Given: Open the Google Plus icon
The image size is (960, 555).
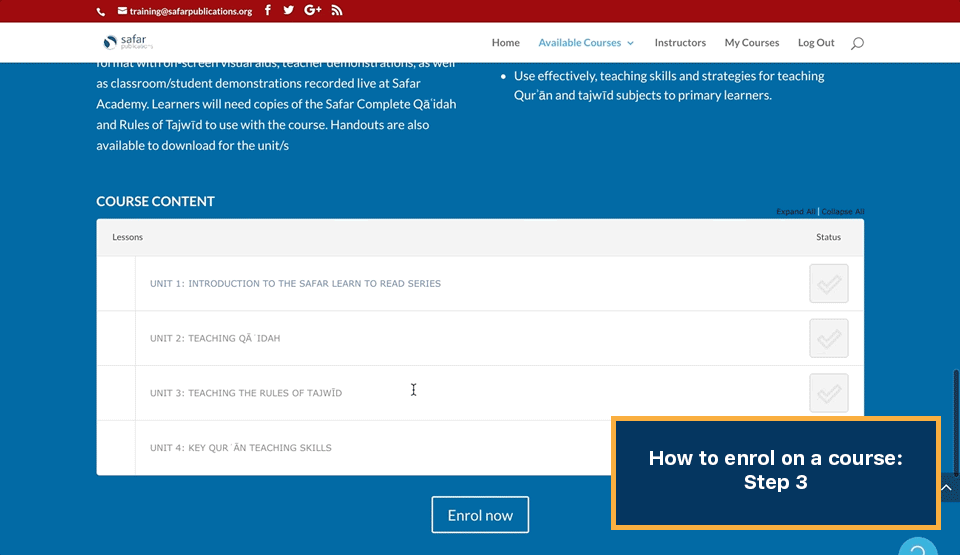Looking at the screenshot, I should click(313, 10).
